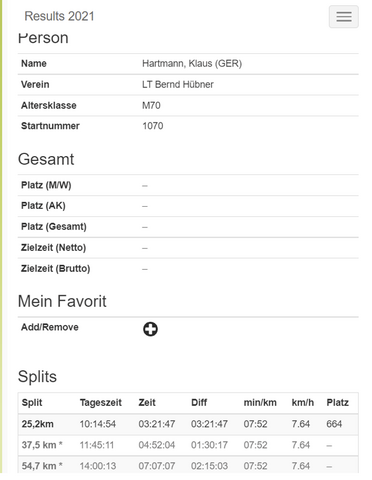Click the km/h column header
This screenshot has width=372, height=480.
coord(303,403)
